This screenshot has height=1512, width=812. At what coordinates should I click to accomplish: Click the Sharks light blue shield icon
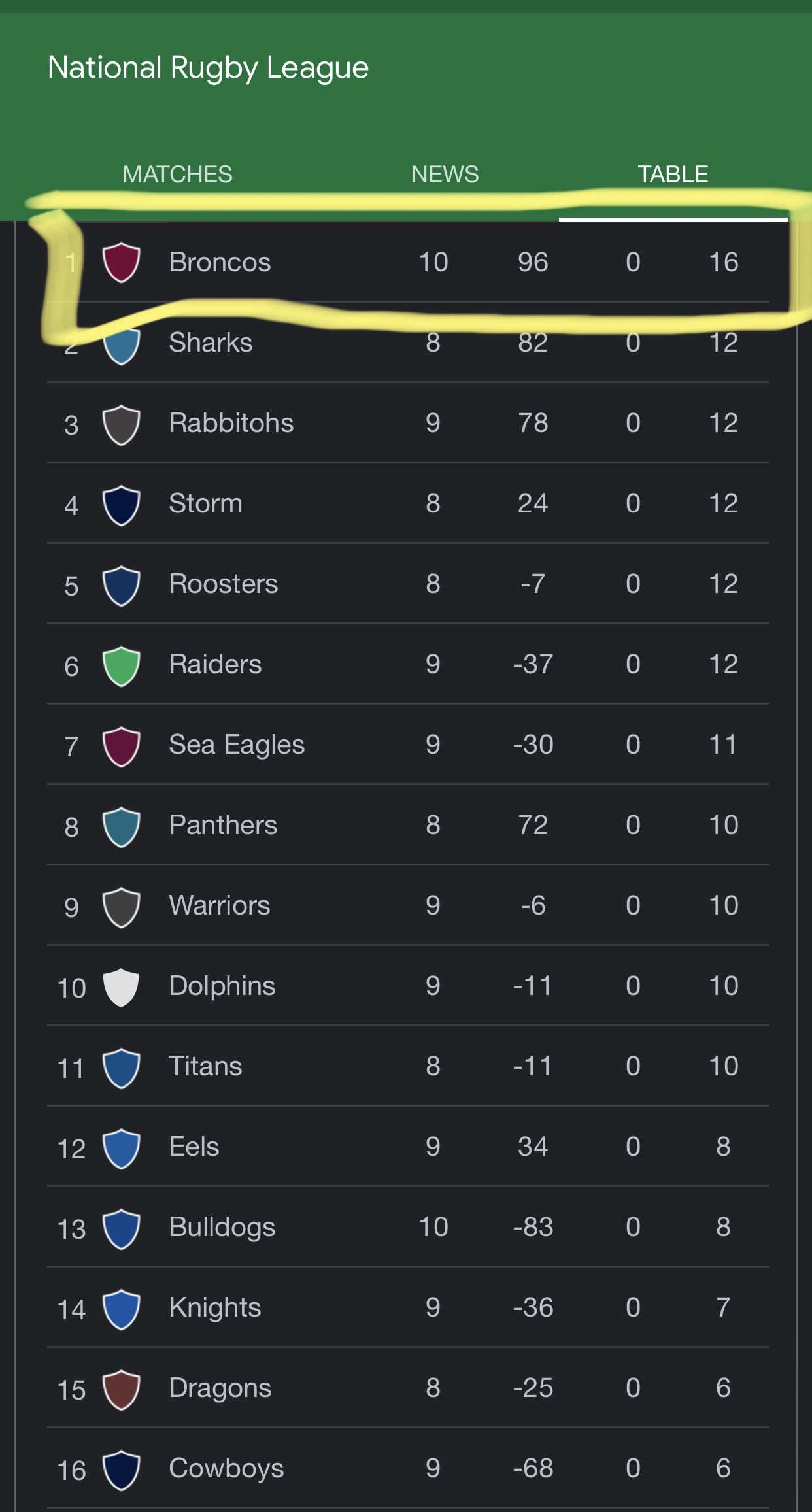coord(121,345)
